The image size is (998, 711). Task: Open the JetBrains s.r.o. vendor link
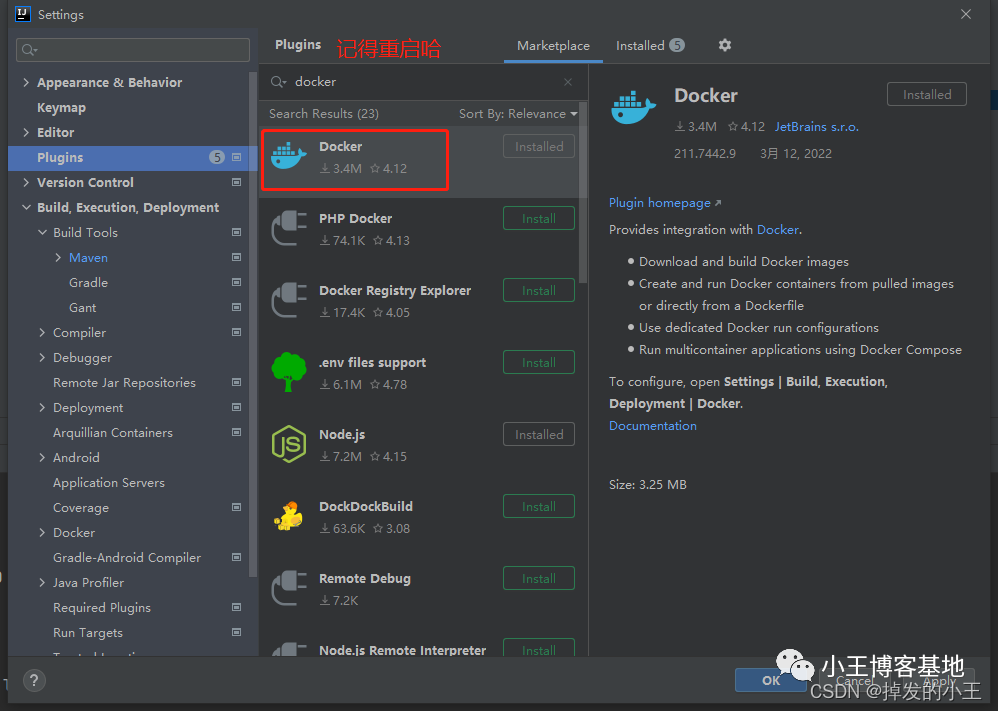click(817, 127)
